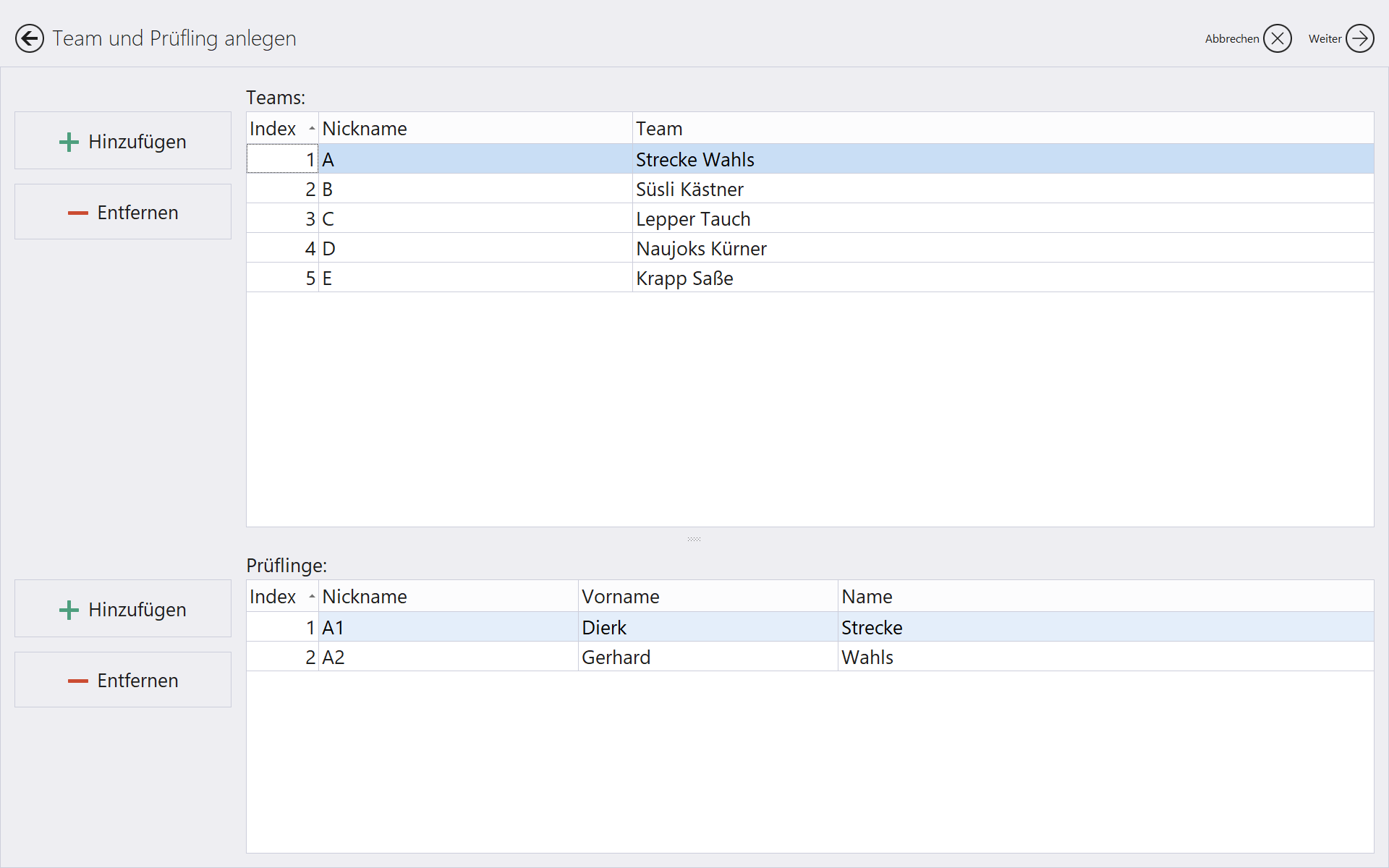1389x868 pixels.
Task: Click the Weiter forward arrow icon
Action: click(1359, 38)
